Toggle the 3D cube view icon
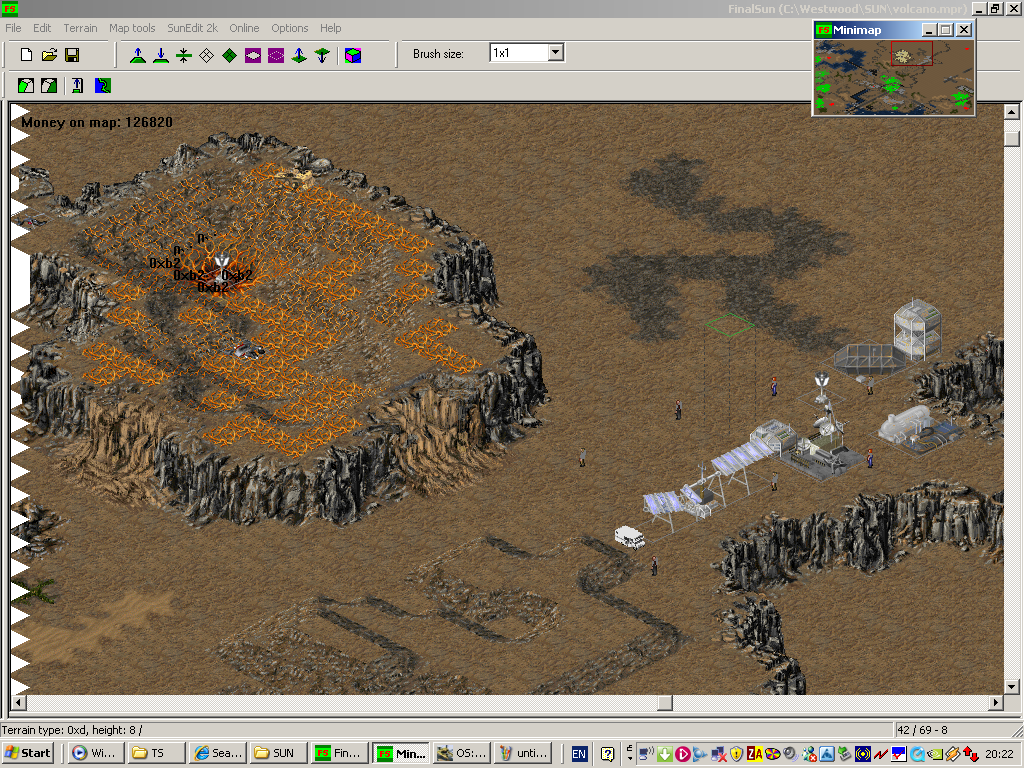This screenshot has height=768, width=1024. tap(353, 56)
